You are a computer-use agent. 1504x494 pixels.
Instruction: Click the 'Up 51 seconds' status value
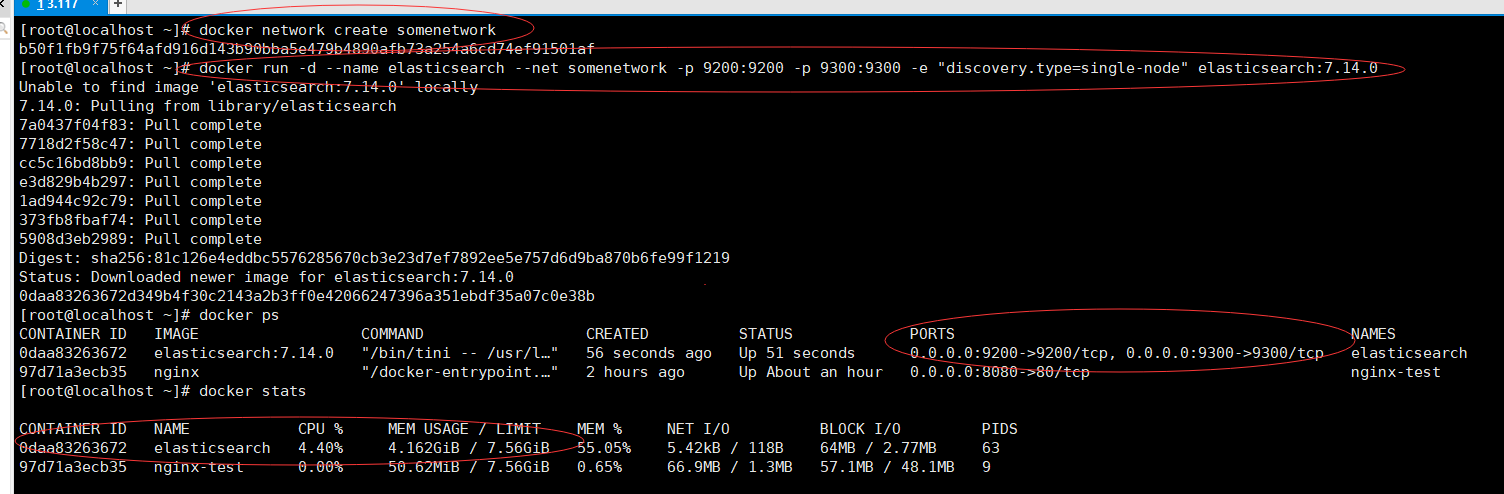coord(797,353)
